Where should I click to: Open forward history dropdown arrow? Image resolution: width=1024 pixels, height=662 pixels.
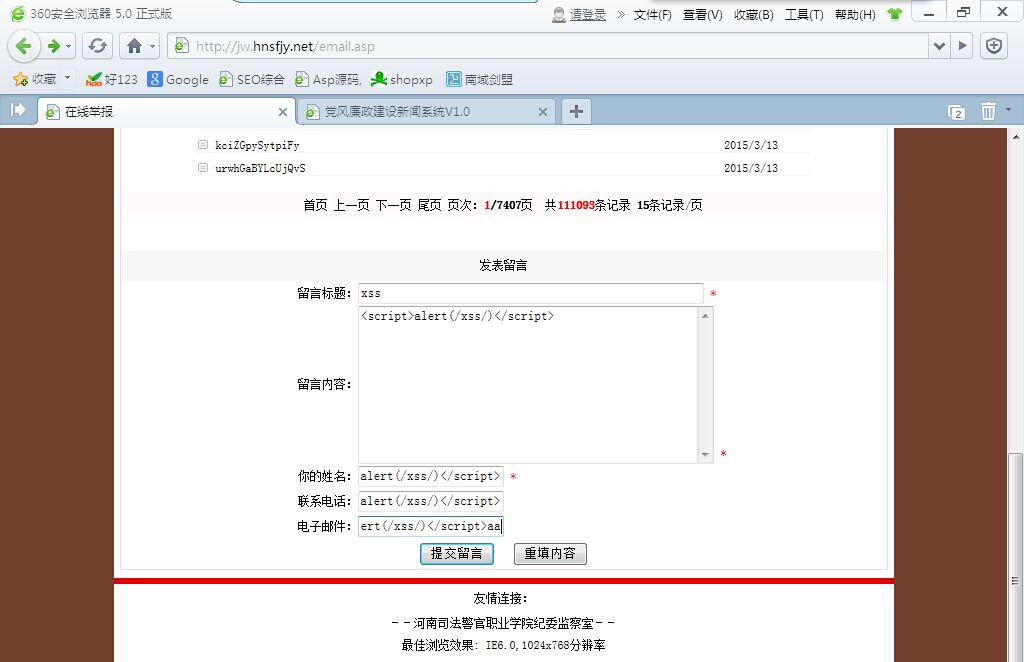(68, 46)
